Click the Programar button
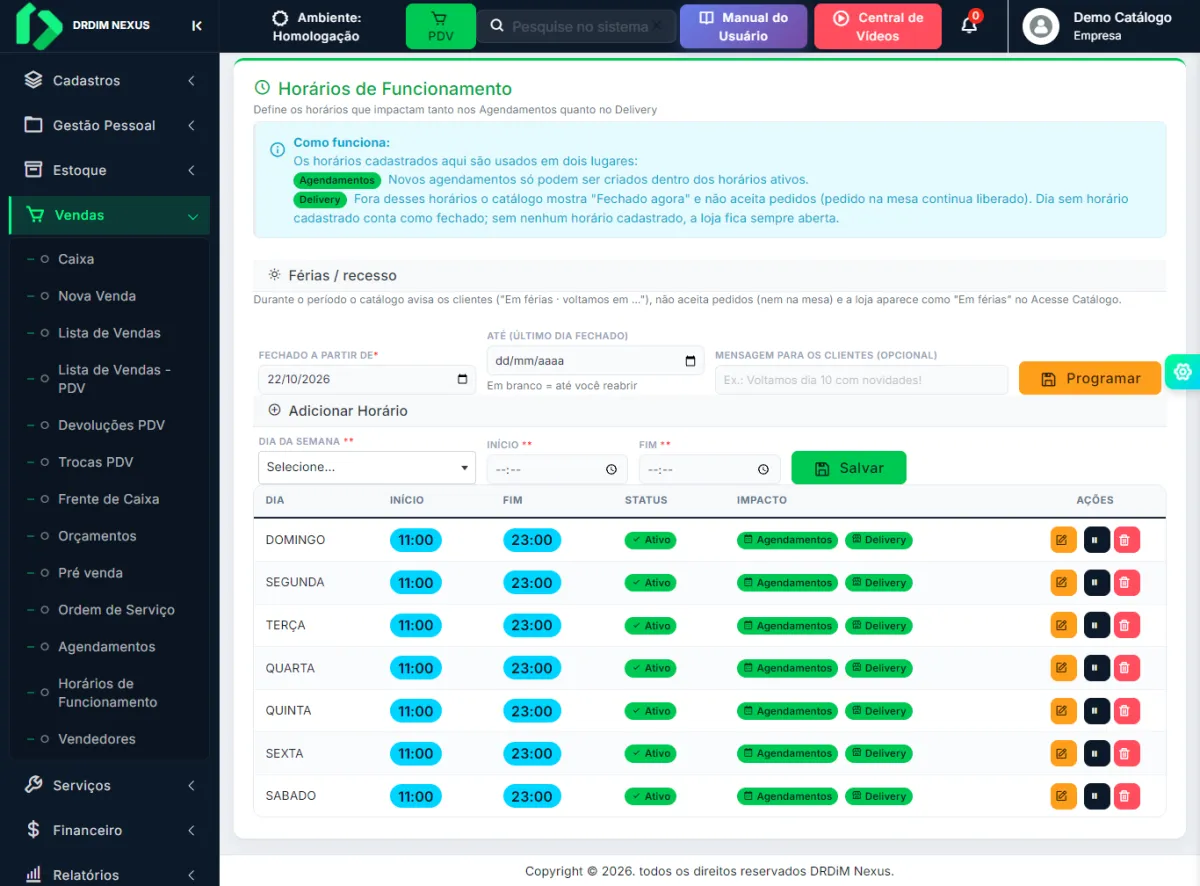 pyautogui.click(x=1090, y=378)
